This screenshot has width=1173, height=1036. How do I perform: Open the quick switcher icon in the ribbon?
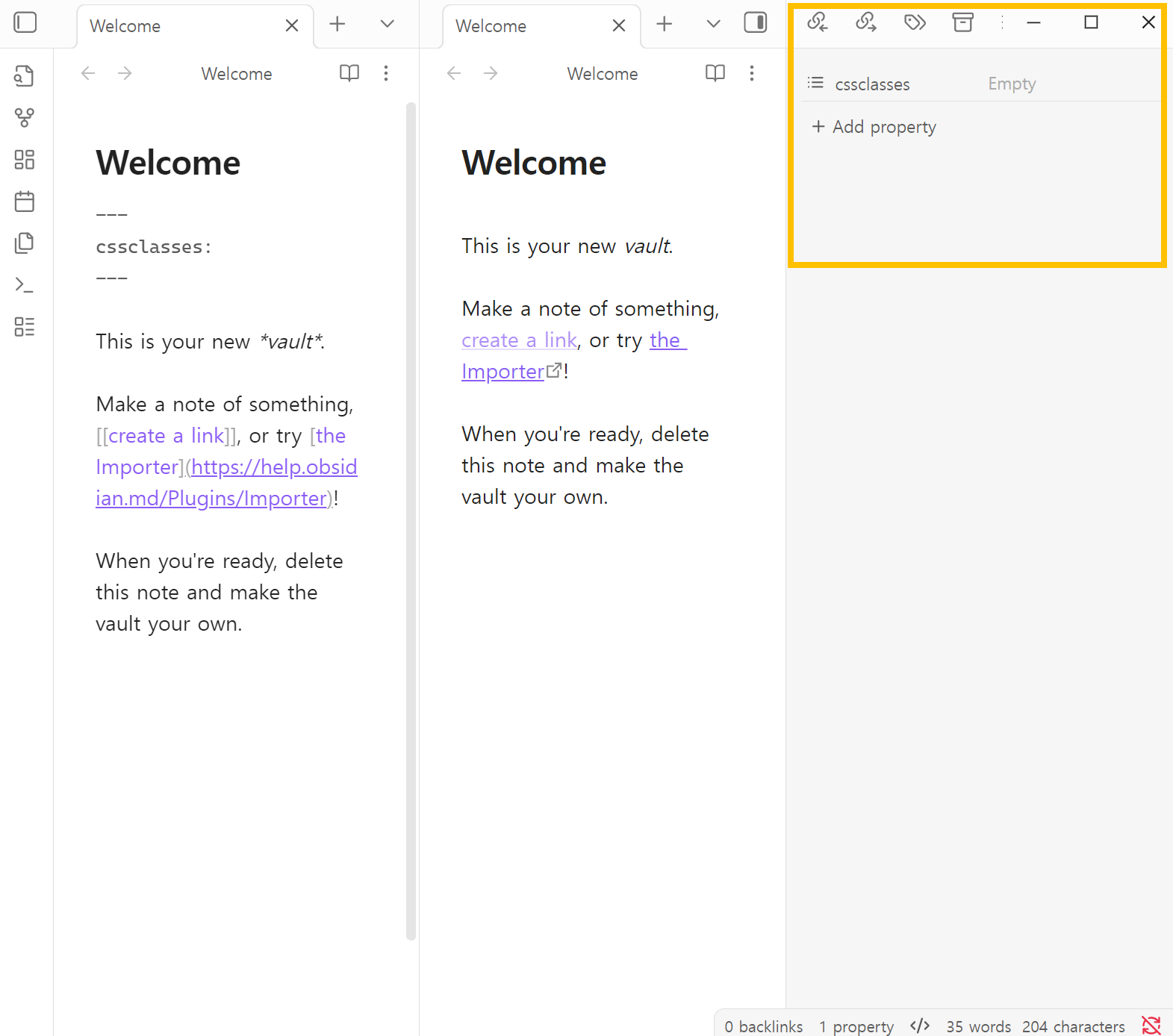point(25,75)
